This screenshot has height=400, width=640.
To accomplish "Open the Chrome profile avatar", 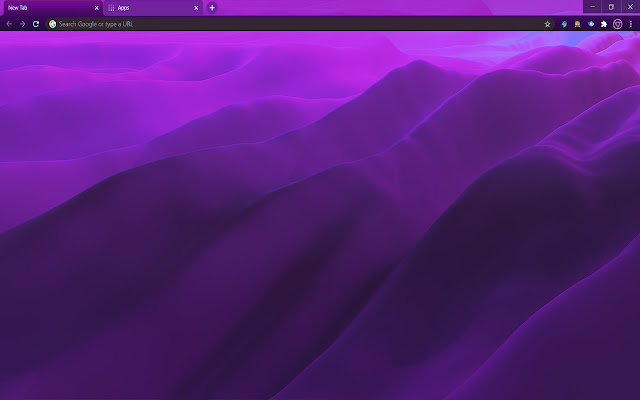I will click(x=617, y=23).
